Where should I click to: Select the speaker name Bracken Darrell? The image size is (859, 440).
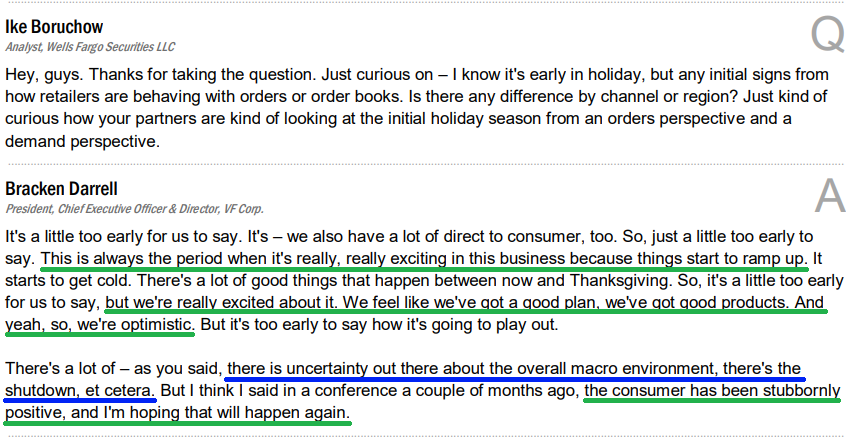click(61, 189)
